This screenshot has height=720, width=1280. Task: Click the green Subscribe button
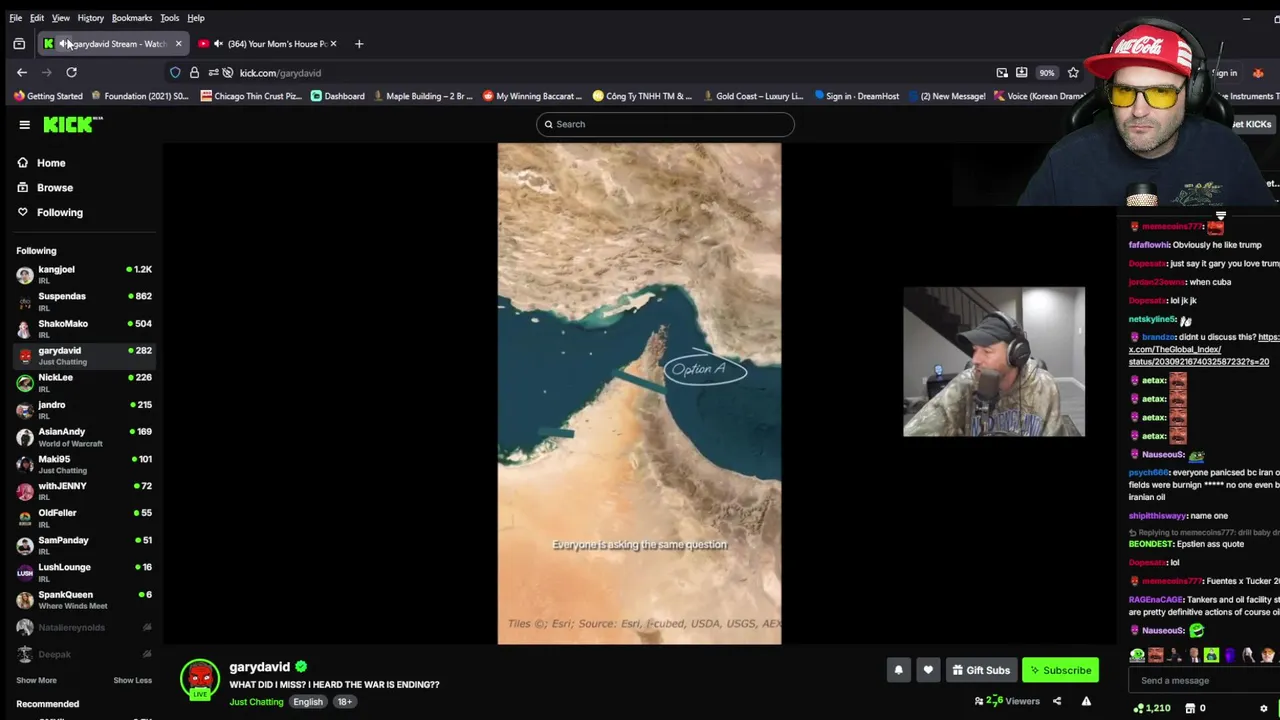point(1060,670)
